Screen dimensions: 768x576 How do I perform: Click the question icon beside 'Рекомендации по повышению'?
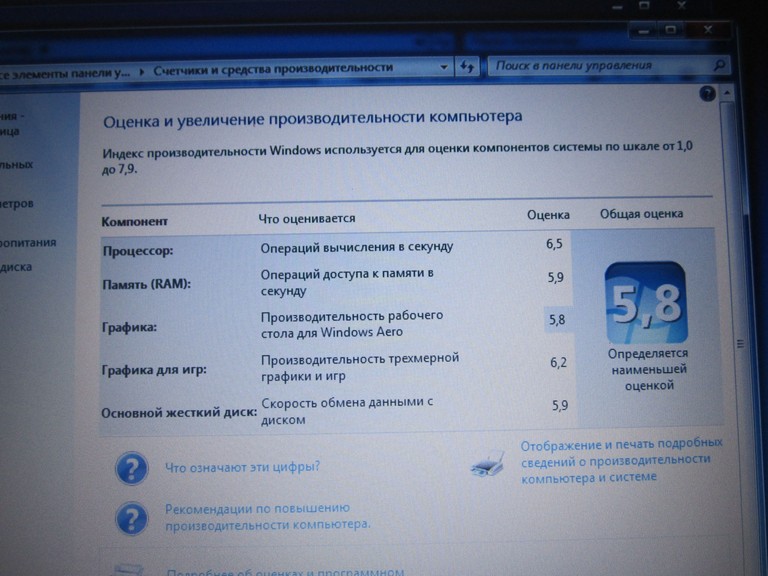(x=131, y=518)
